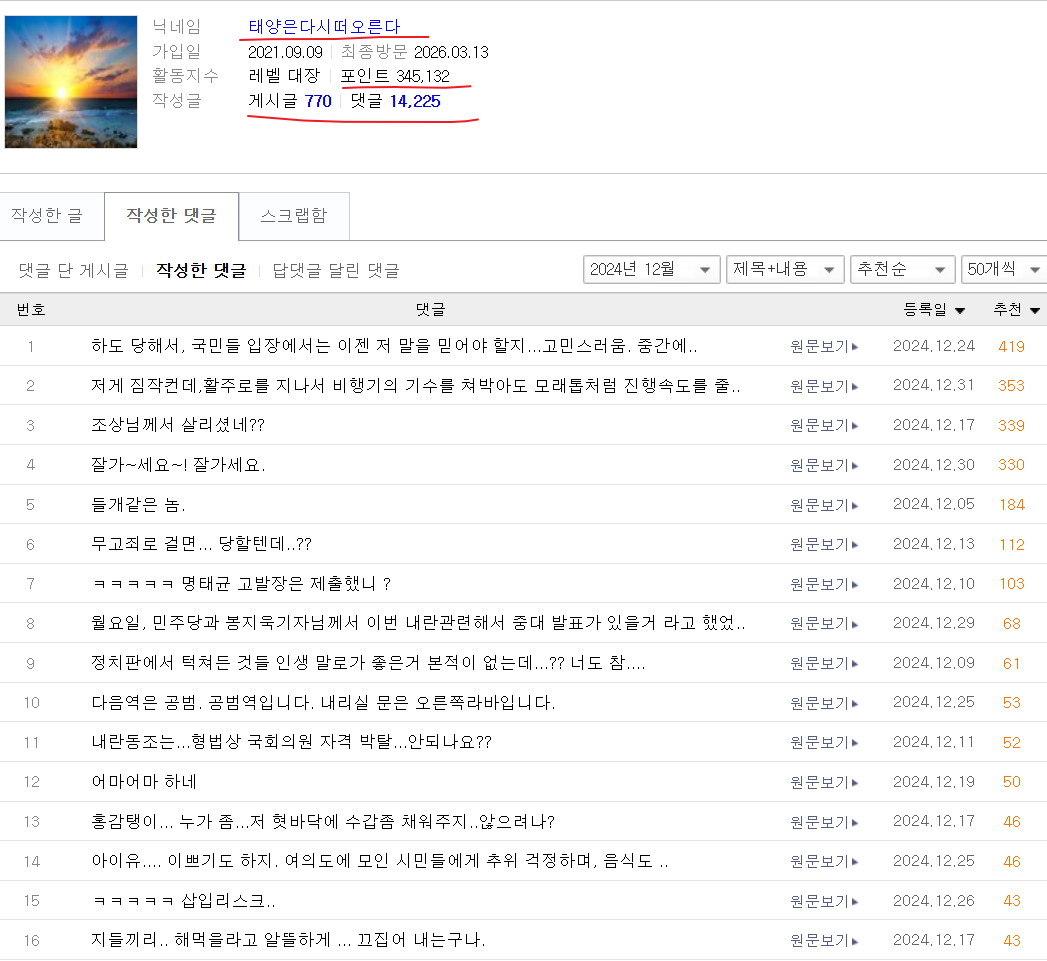
Task: Open comment 아이유.... 이쁘기도 하지
Action: point(380,861)
